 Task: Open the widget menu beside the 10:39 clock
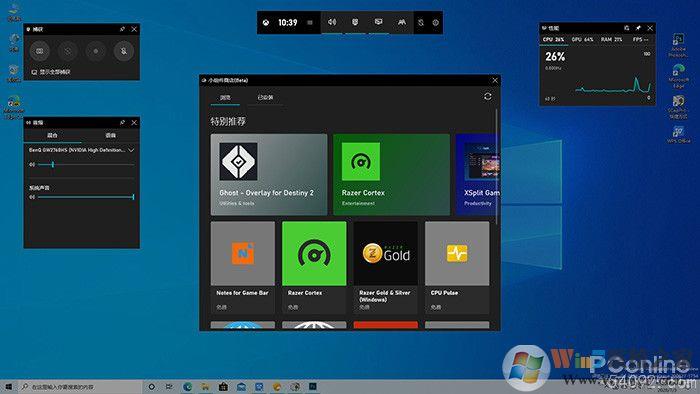click(310, 22)
